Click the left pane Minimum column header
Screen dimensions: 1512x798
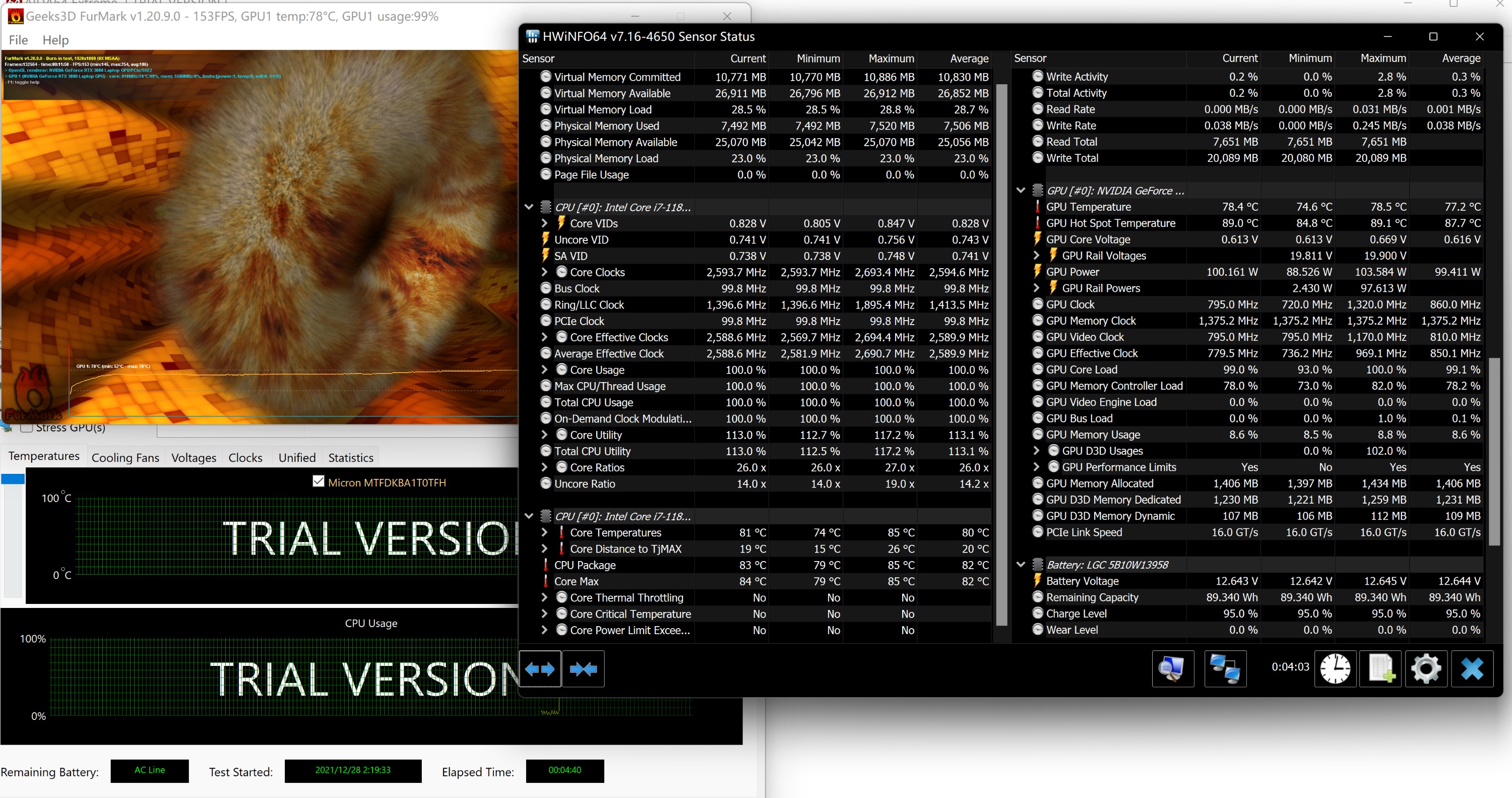coord(806,58)
